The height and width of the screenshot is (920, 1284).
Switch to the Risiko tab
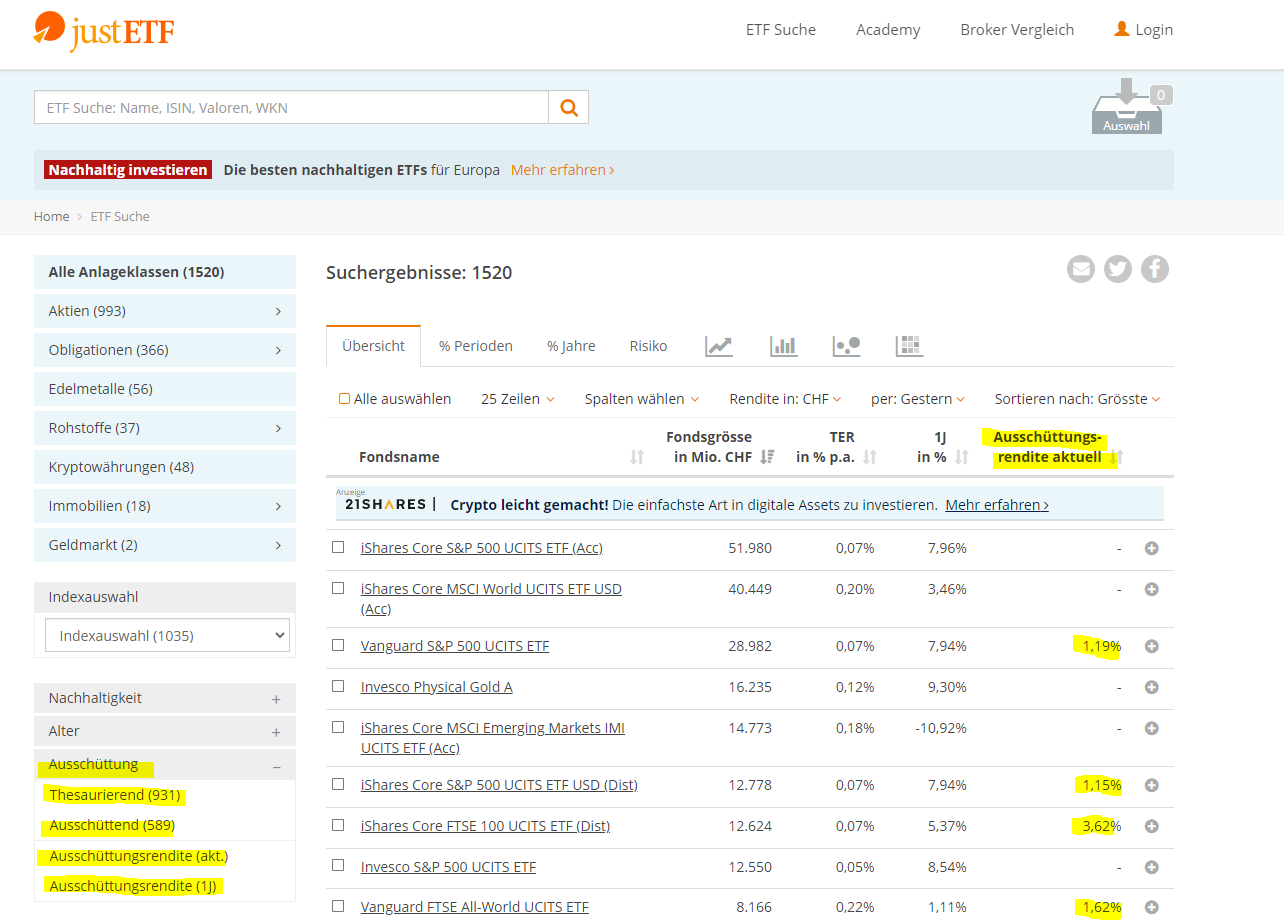click(648, 346)
